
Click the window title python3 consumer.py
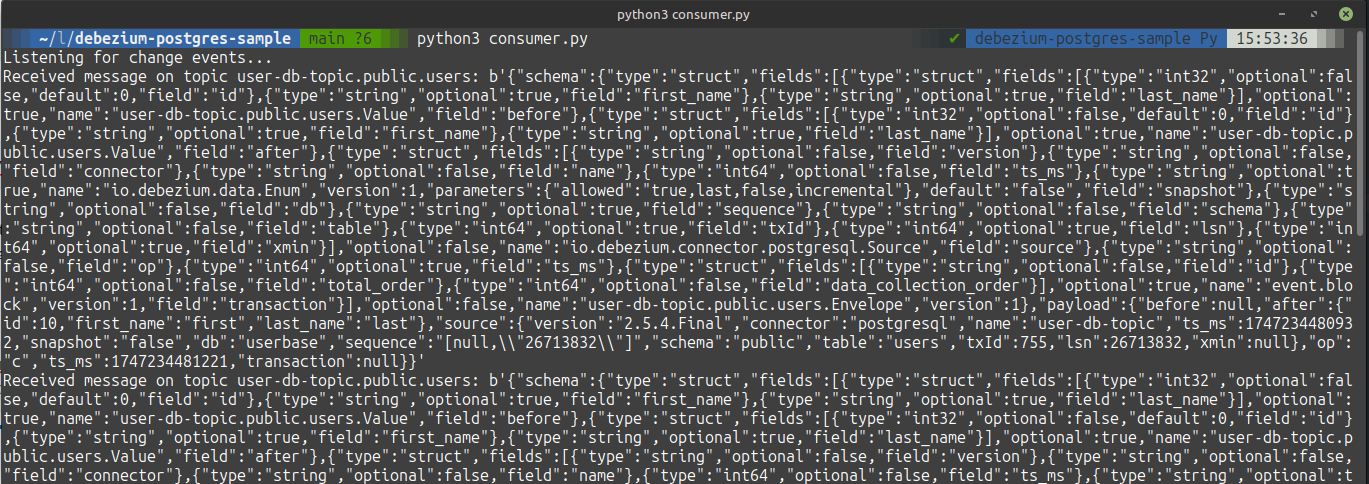pyautogui.click(x=684, y=13)
